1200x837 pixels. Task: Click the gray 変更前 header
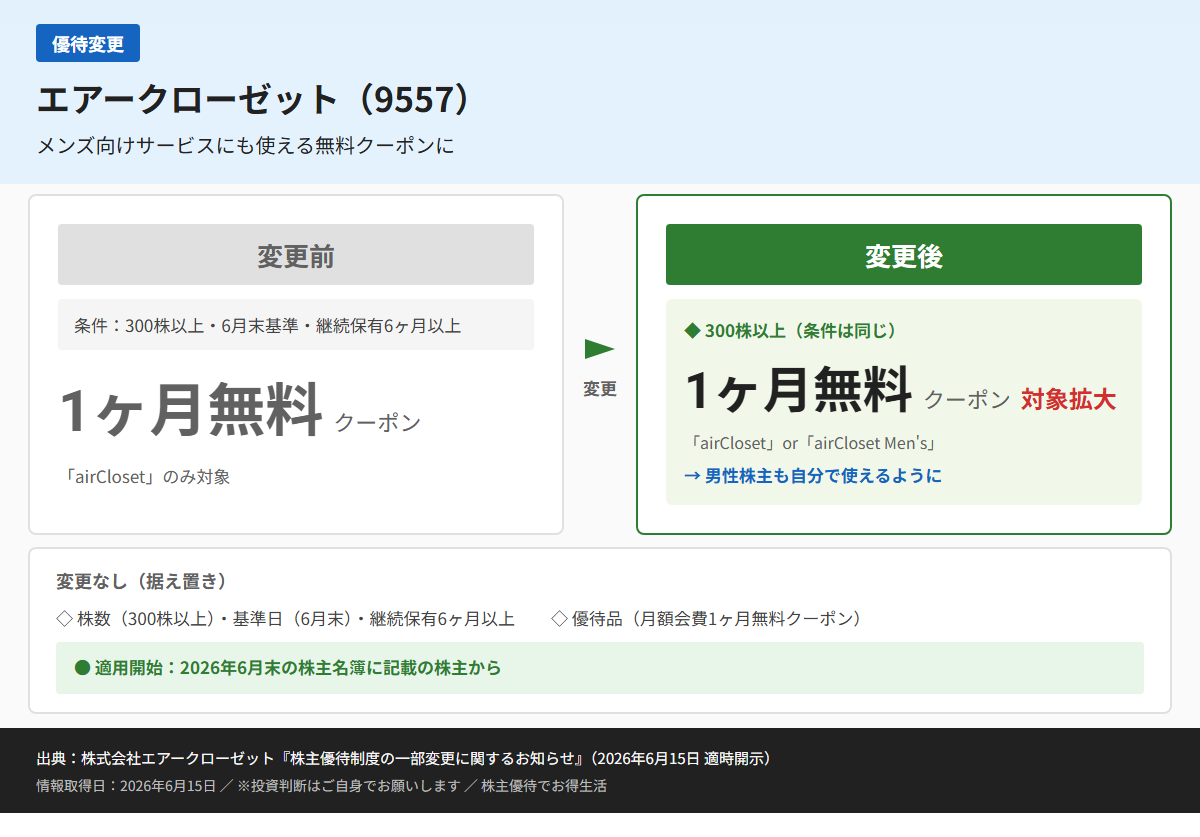296,255
